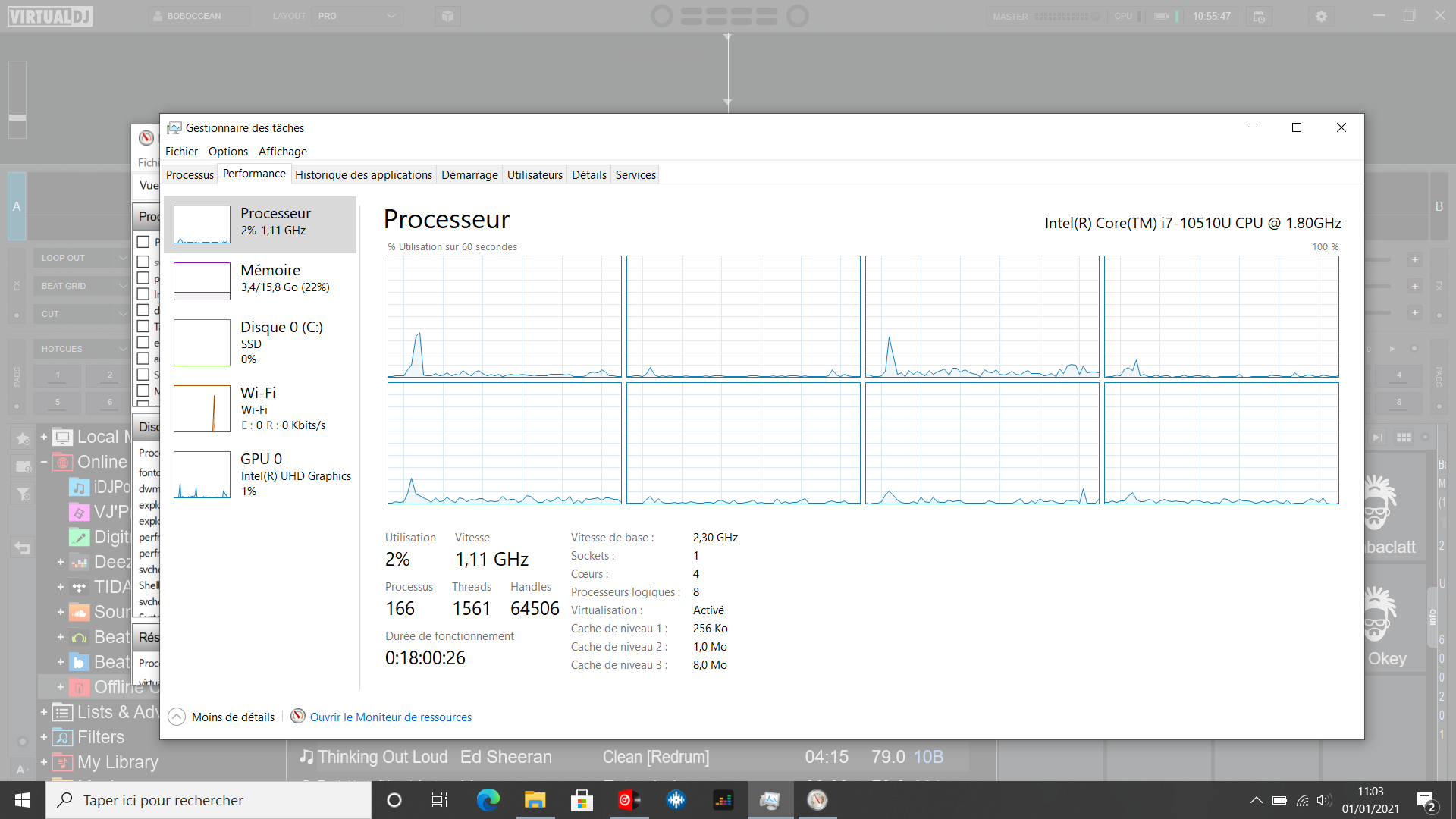Expand the Filters tree node
Viewport: 1456px width, 819px height.
(44, 737)
